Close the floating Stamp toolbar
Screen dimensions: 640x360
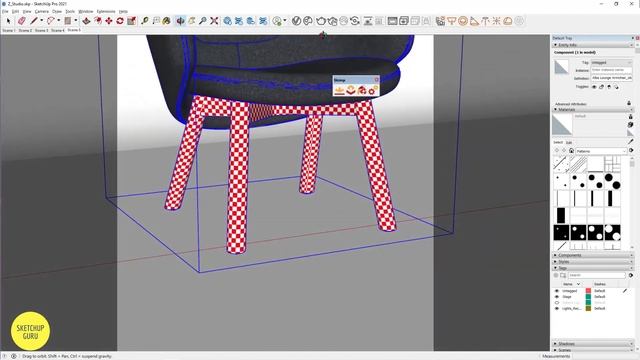tap(376, 80)
